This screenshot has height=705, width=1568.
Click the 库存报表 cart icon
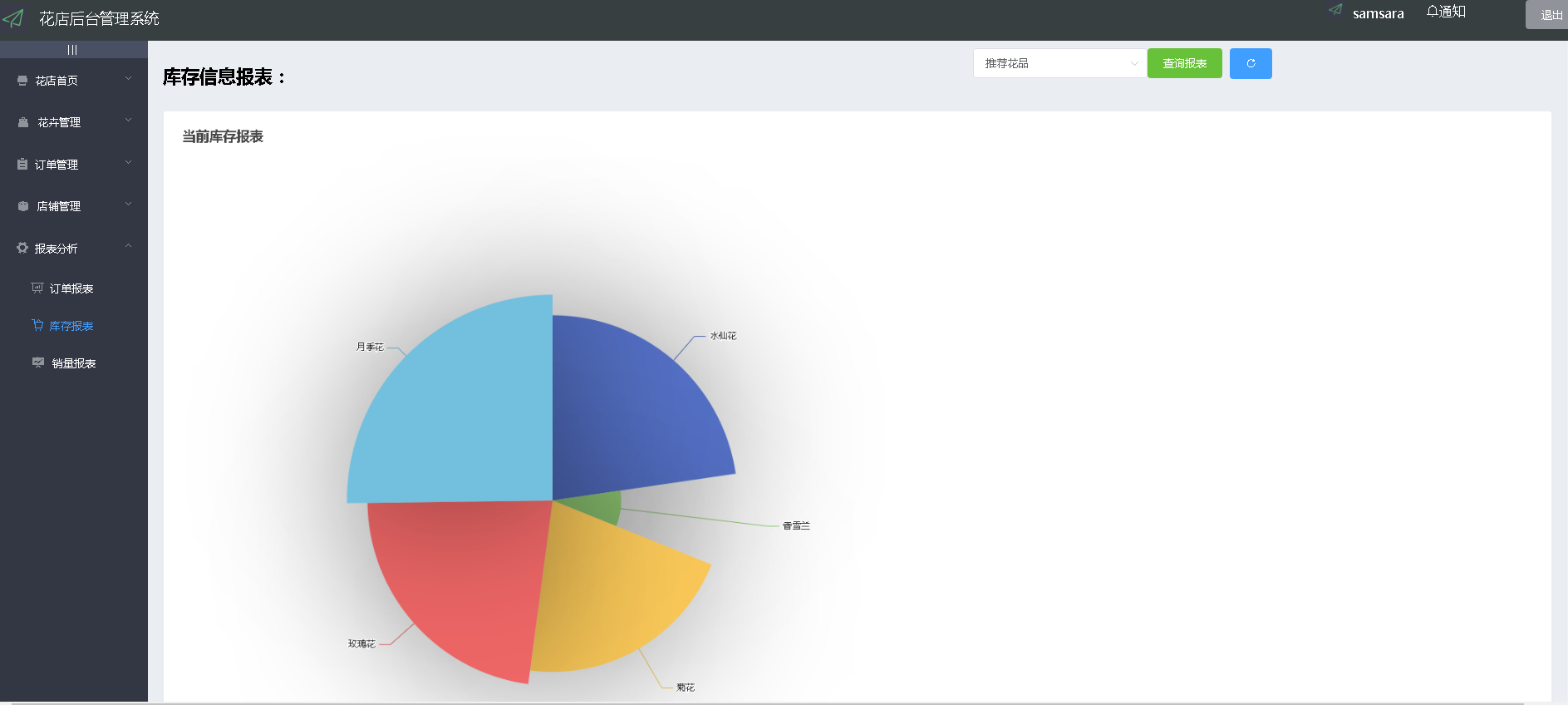37,325
